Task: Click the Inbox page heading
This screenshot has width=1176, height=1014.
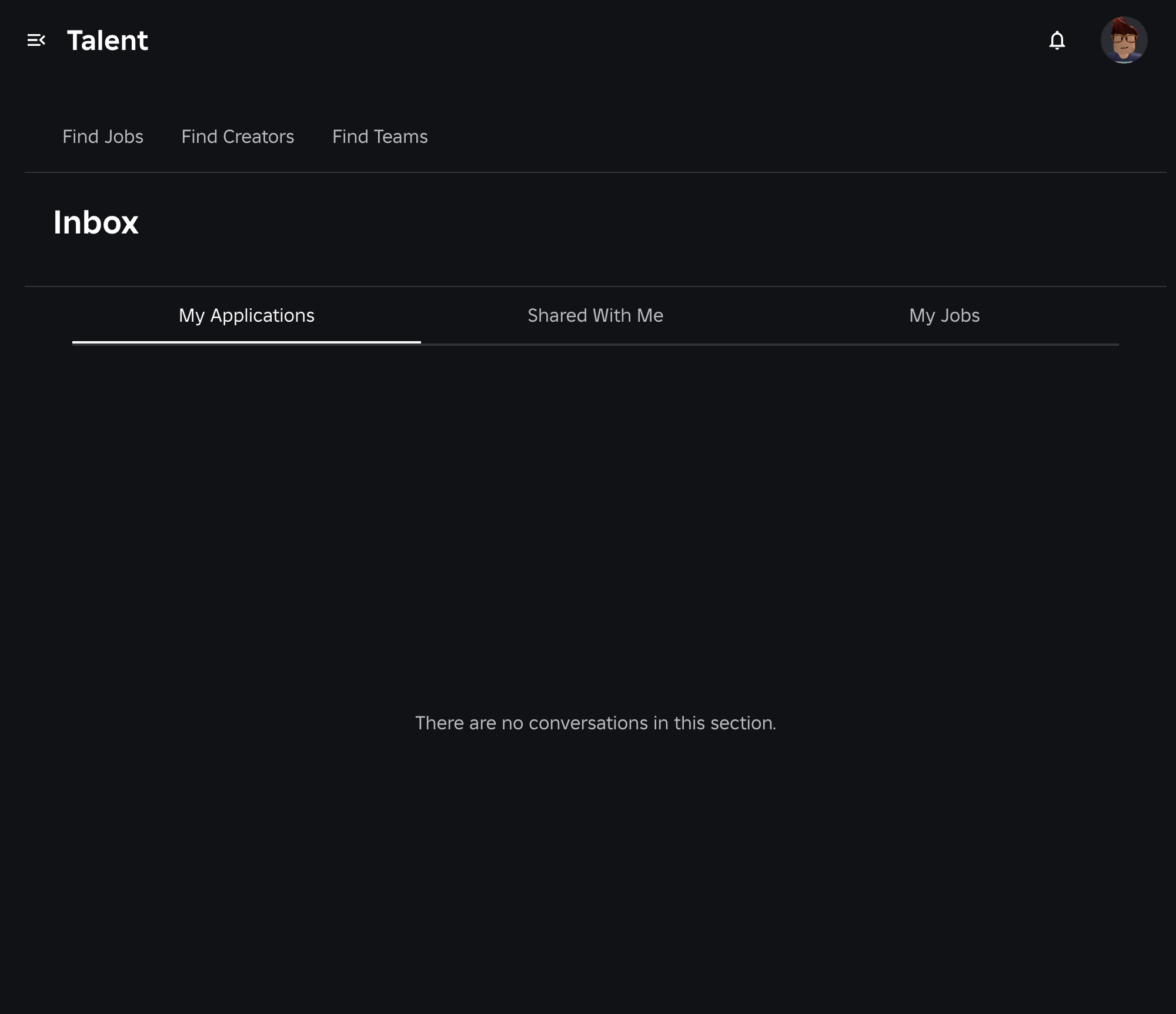Action: pyautogui.click(x=96, y=223)
